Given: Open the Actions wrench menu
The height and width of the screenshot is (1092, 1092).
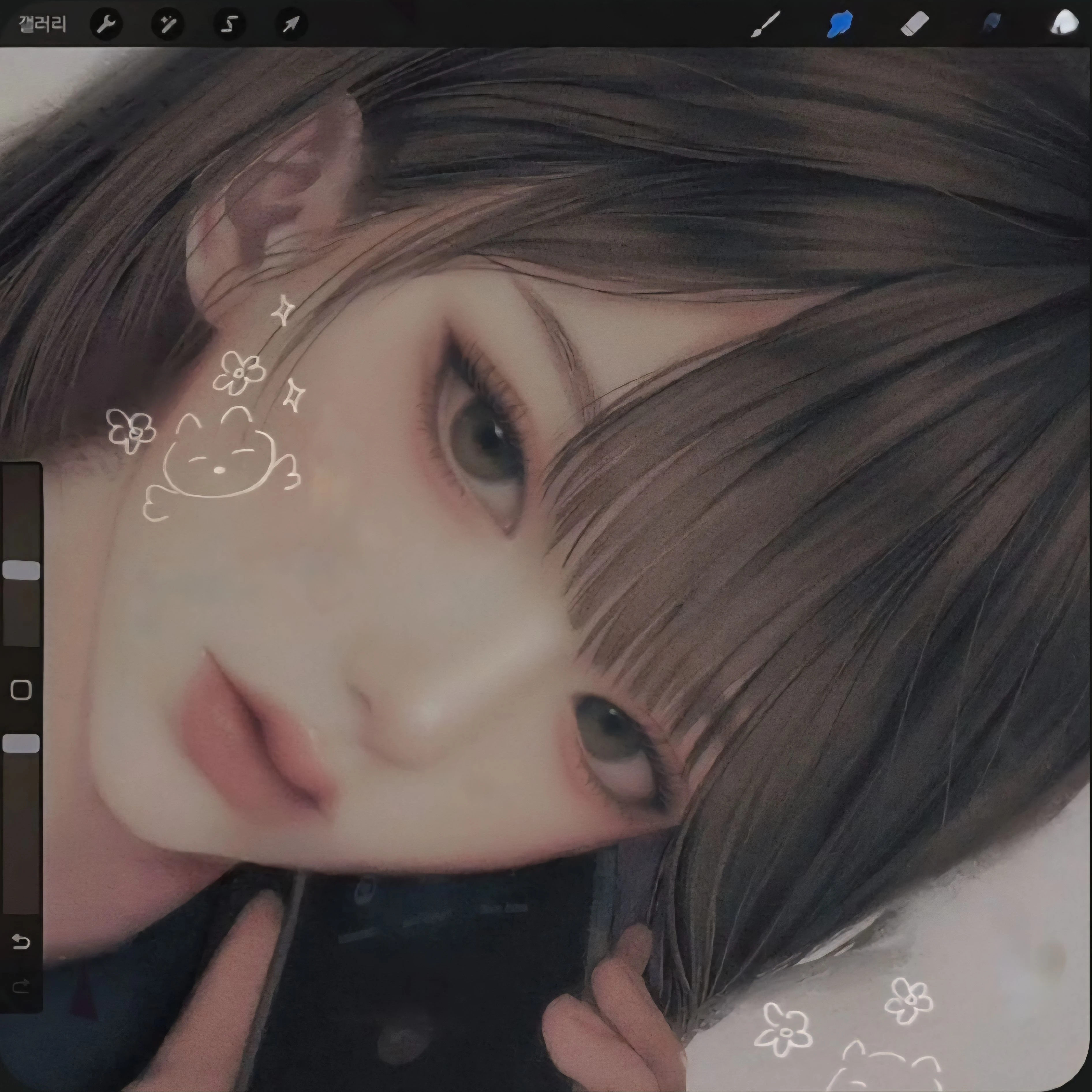Looking at the screenshot, I should pos(106,24).
